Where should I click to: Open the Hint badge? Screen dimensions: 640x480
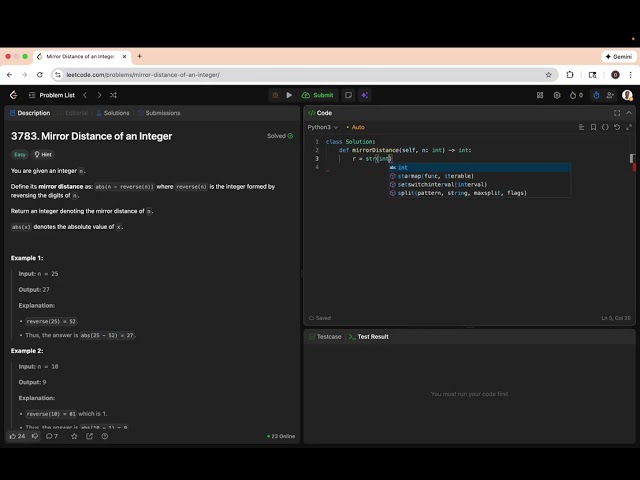(x=43, y=155)
